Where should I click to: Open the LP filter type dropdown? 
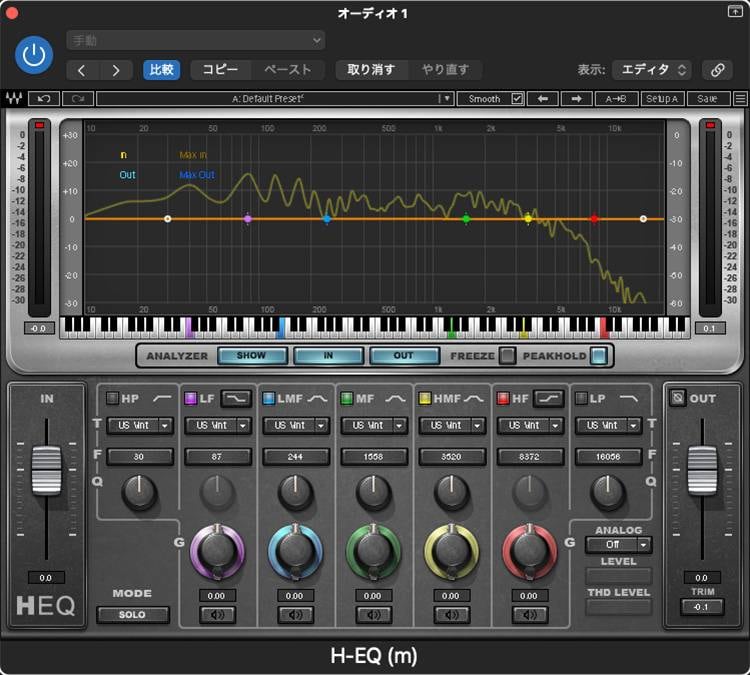point(608,425)
